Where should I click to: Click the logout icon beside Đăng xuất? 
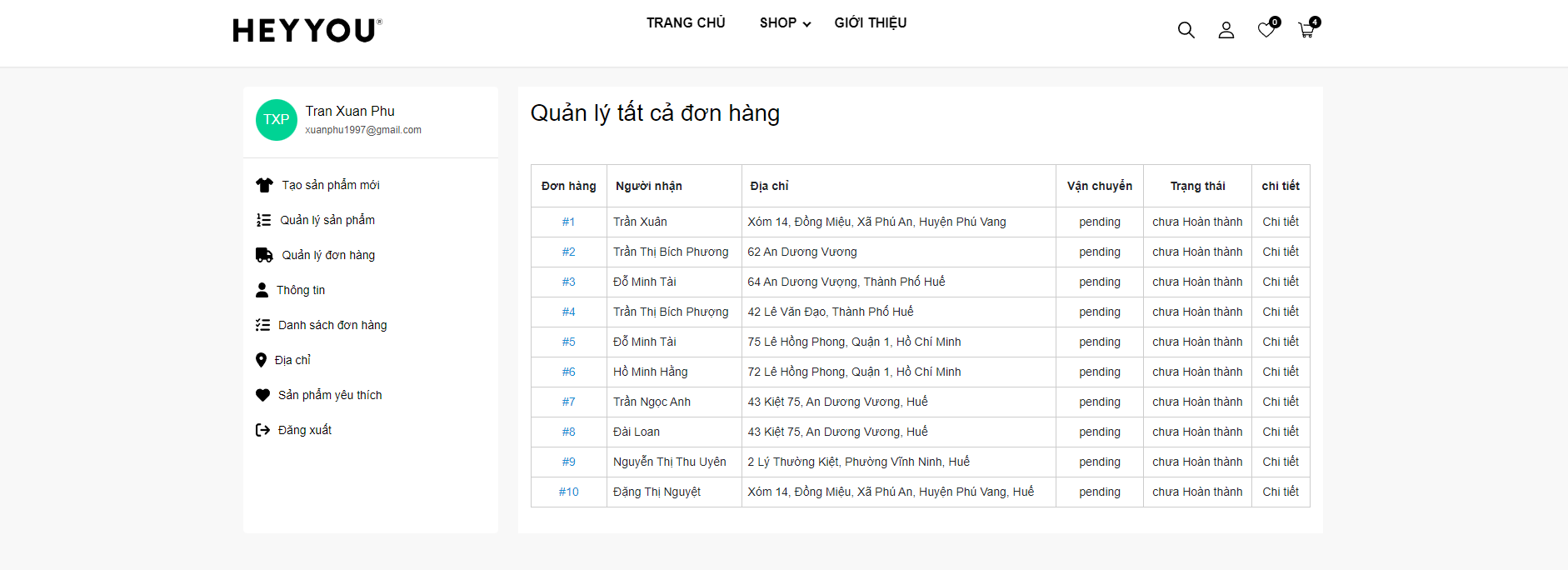click(262, 430)
